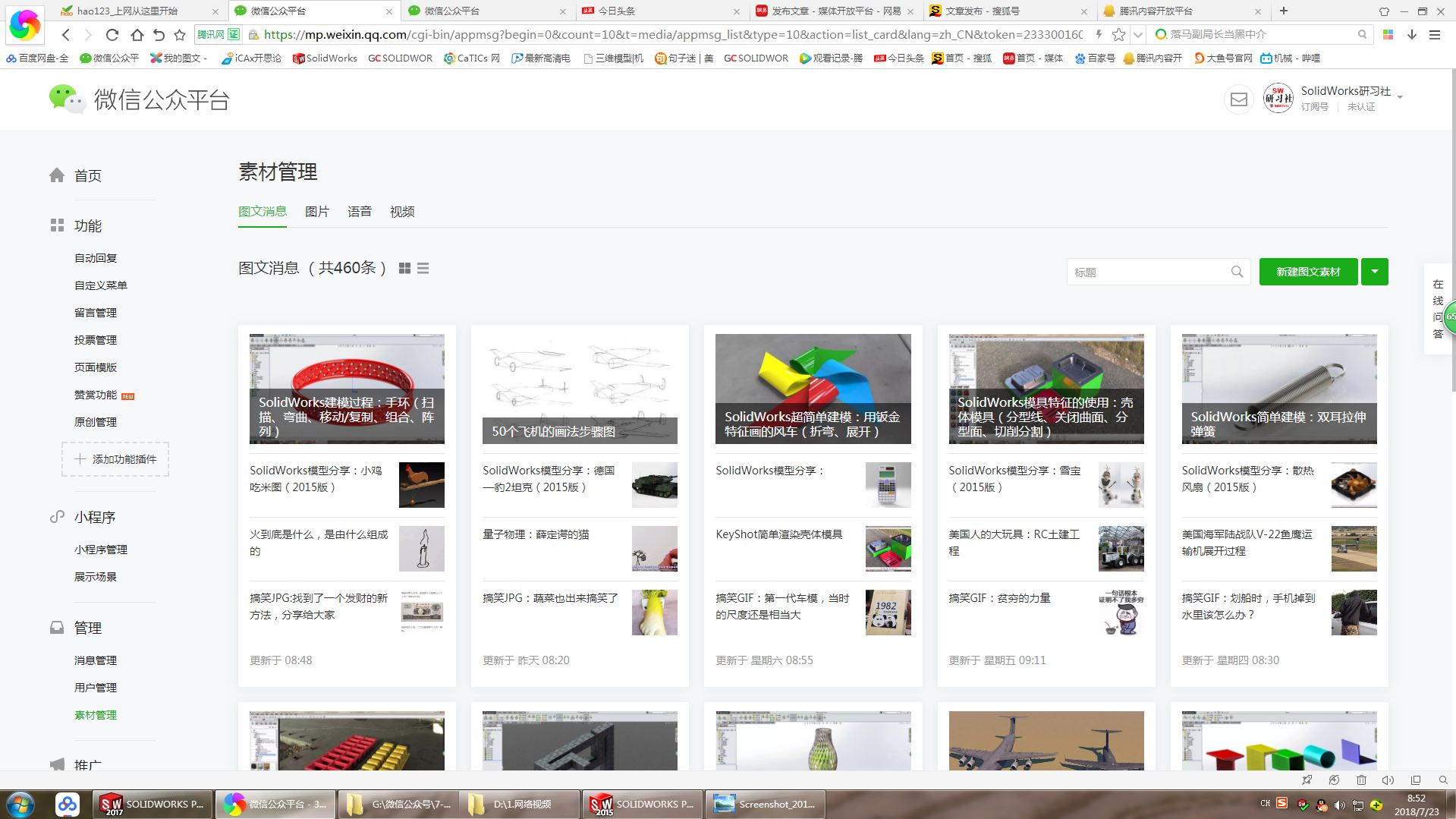
Task: Open the double-hook spring article thumbnail
Action: pos(1279,389)
